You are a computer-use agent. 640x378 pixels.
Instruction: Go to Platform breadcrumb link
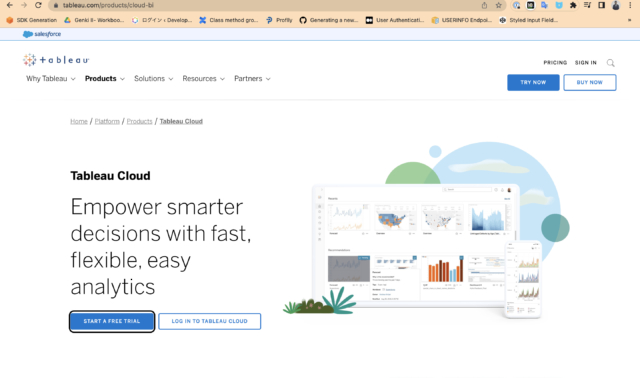point(107,121)
